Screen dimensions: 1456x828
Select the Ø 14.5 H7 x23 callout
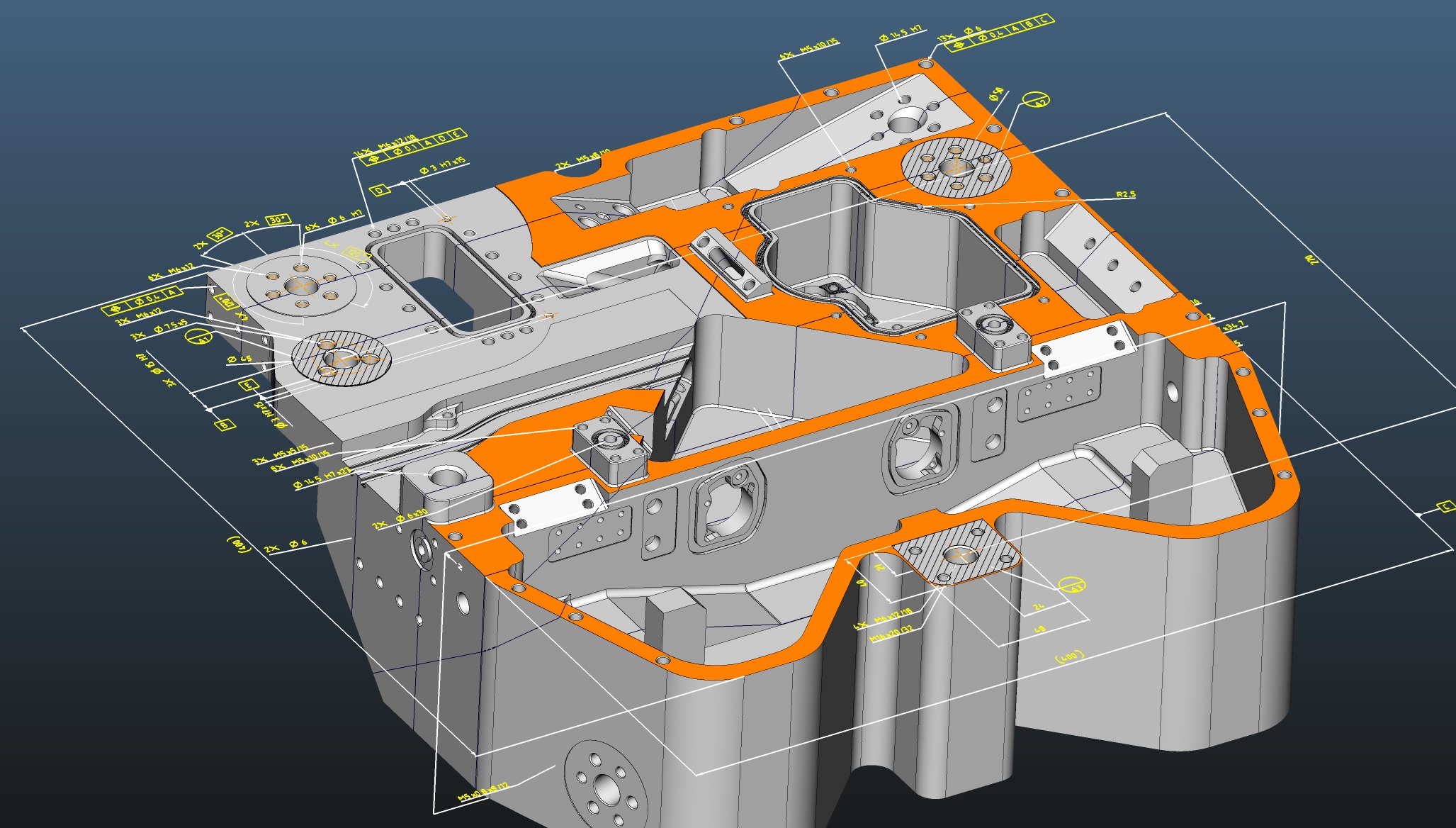coord(322,479)
